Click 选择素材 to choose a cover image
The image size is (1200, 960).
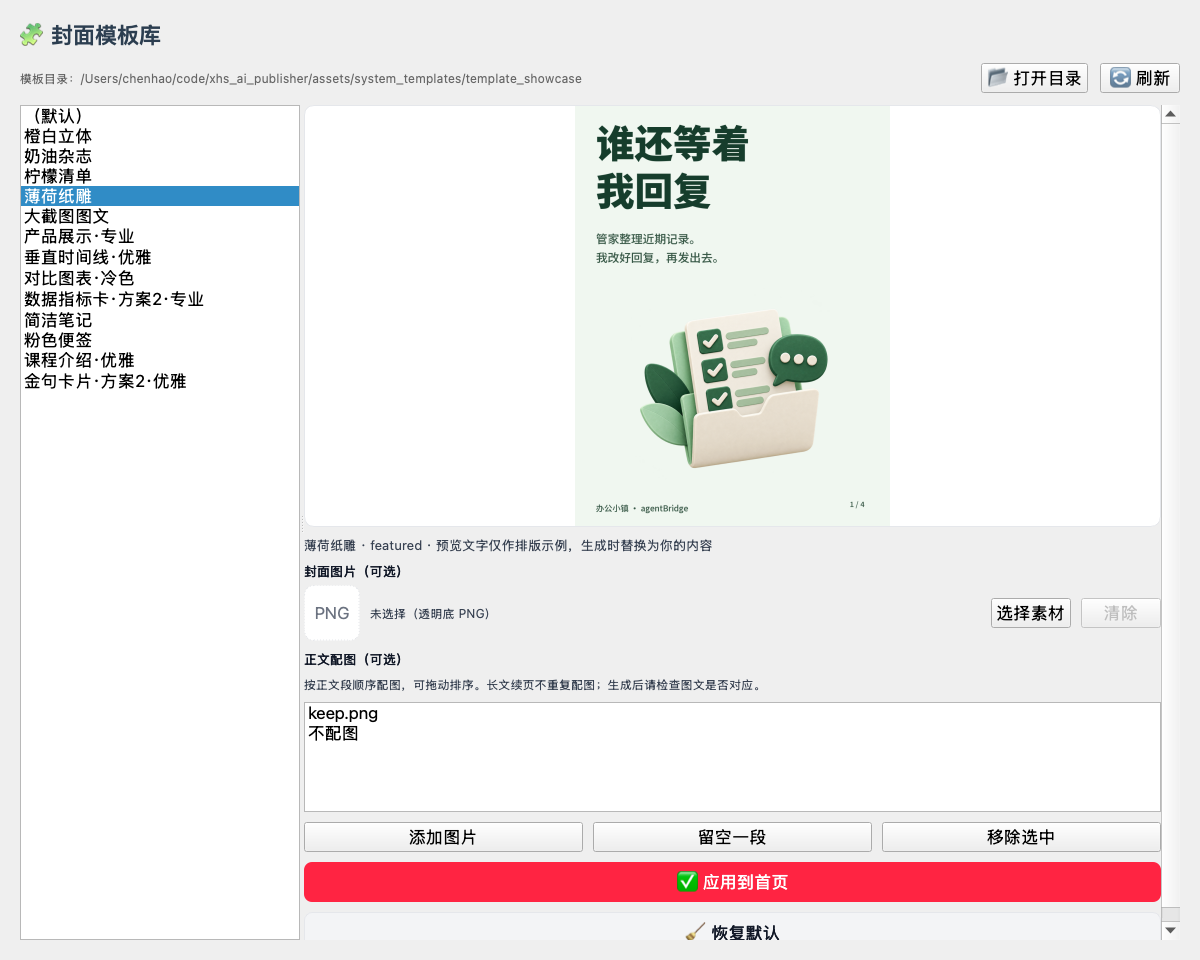(1031, 613)
